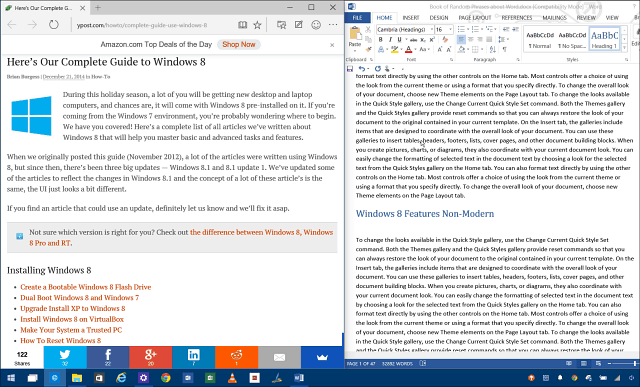The height and width of the screenshot is (387, 640).
Task: Click the yellow text highlight color button
Action: click(x=394, y=49)
